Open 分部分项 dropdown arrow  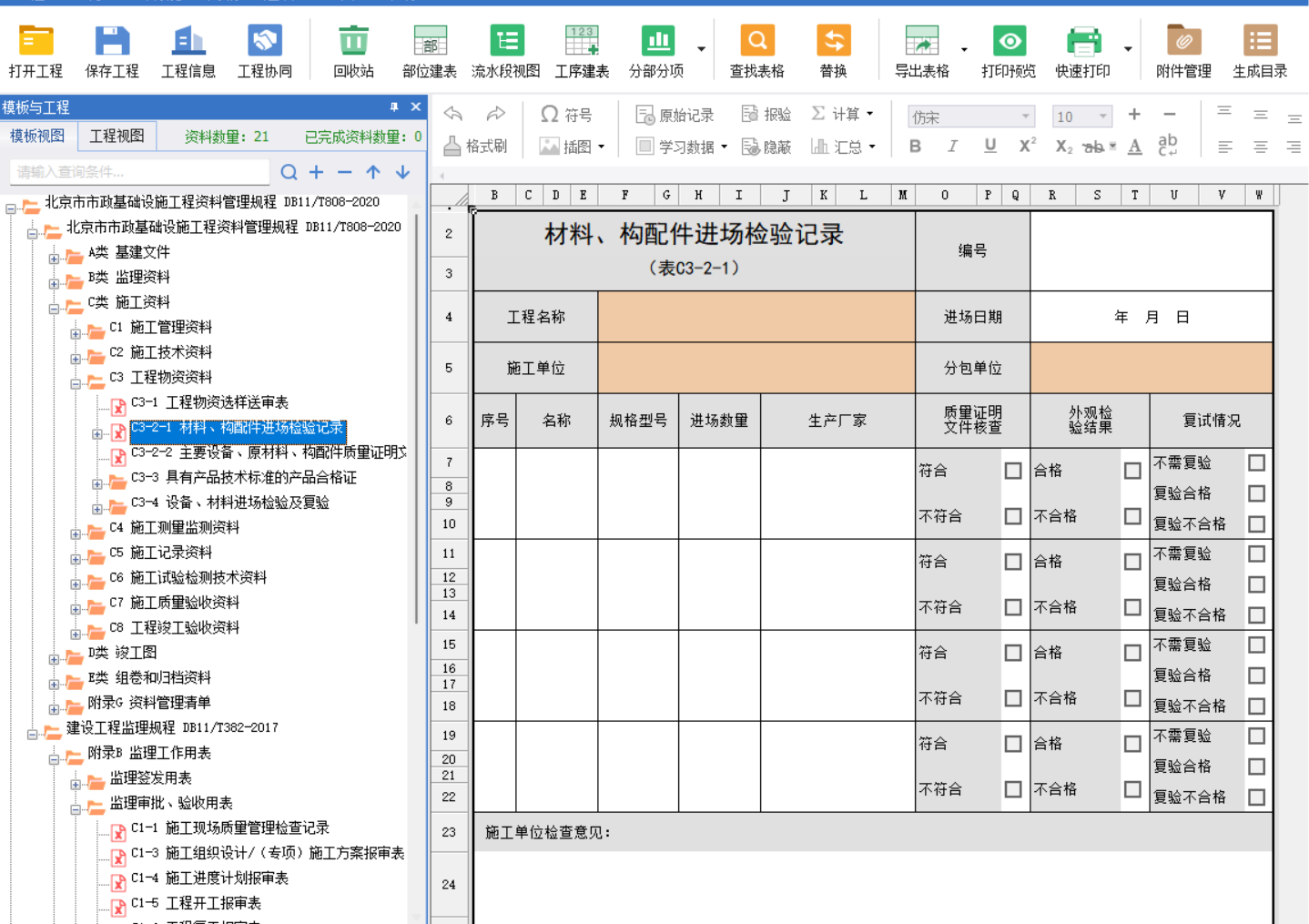701,49
